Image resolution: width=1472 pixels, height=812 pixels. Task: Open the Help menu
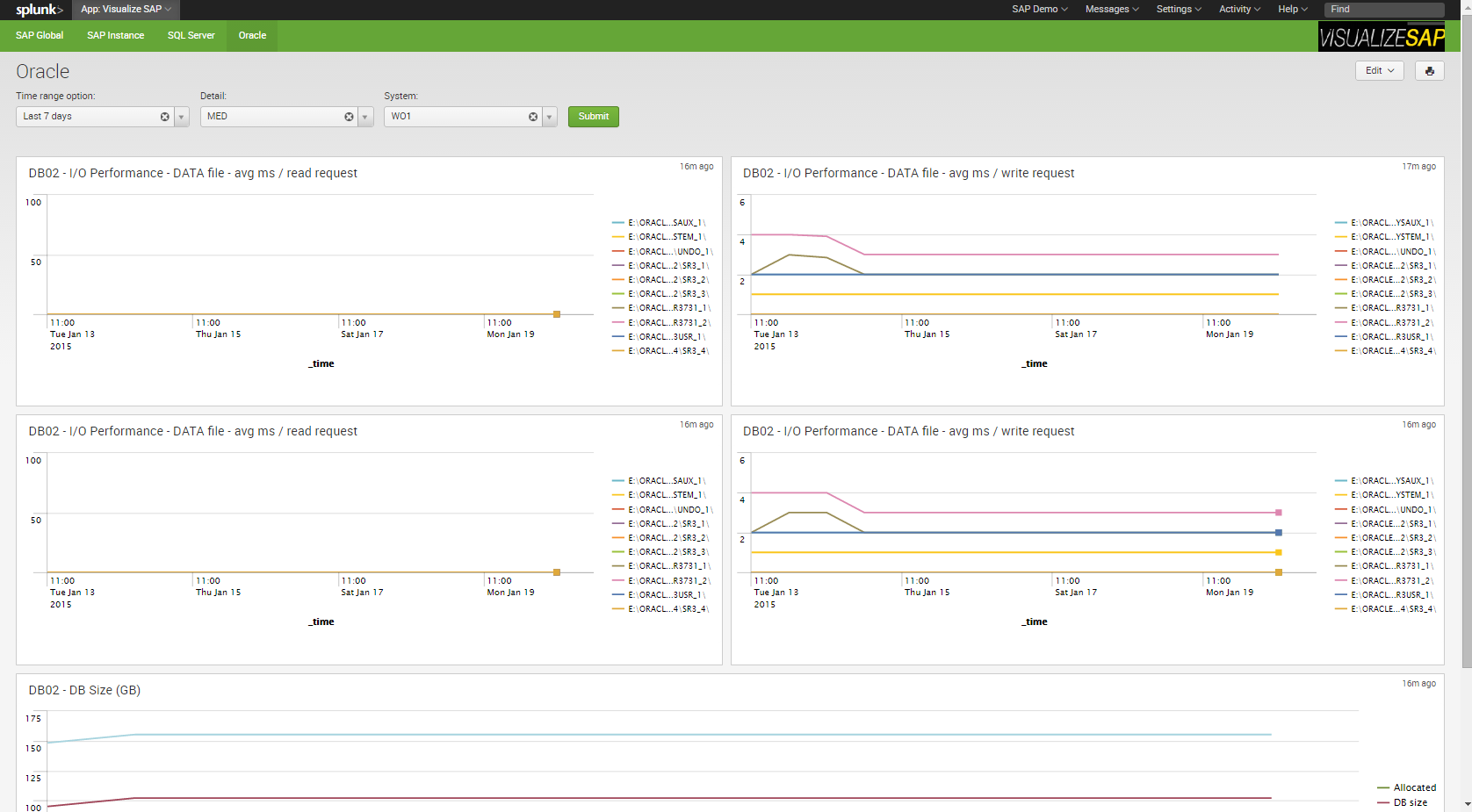(1293, 10)
